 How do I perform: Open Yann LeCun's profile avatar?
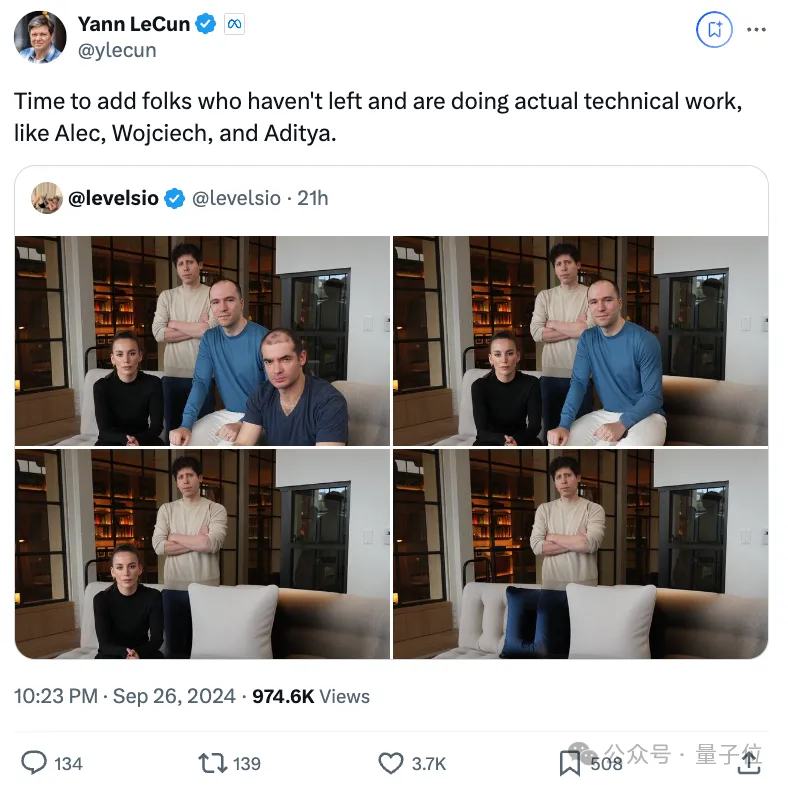[41, 37]
